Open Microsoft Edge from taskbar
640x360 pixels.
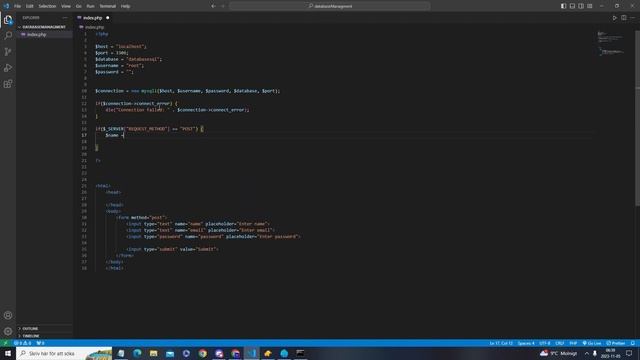click(x=137, y=353)
